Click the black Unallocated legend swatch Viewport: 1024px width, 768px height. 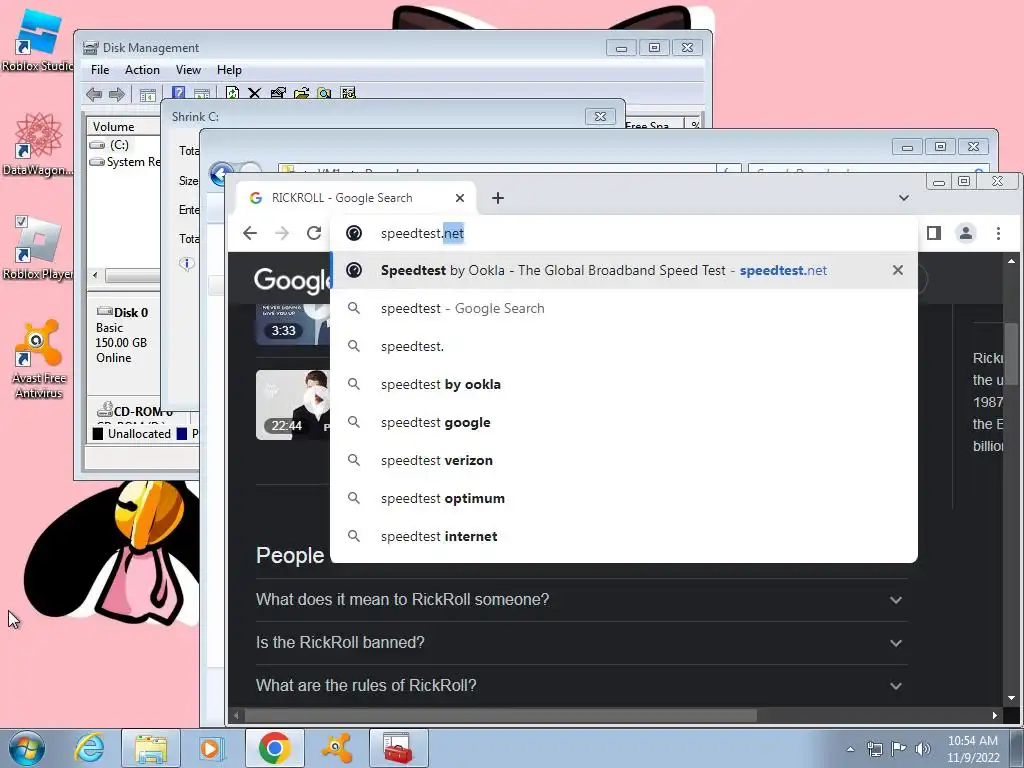click(98, 434)
